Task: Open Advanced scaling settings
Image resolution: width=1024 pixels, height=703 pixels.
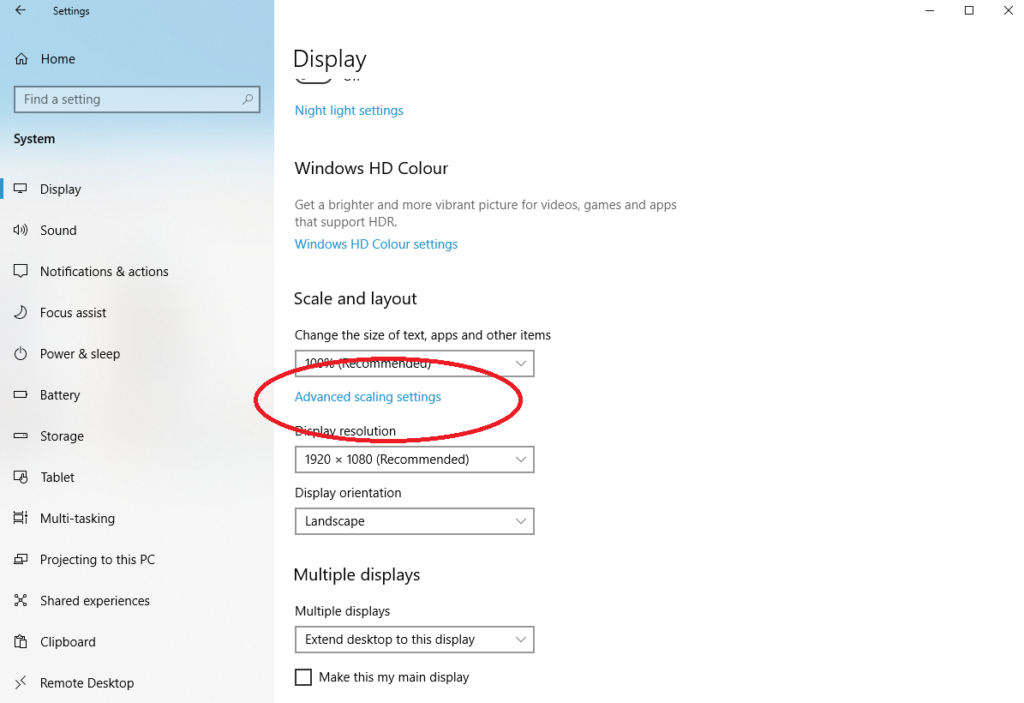Action: coord(367,396)
